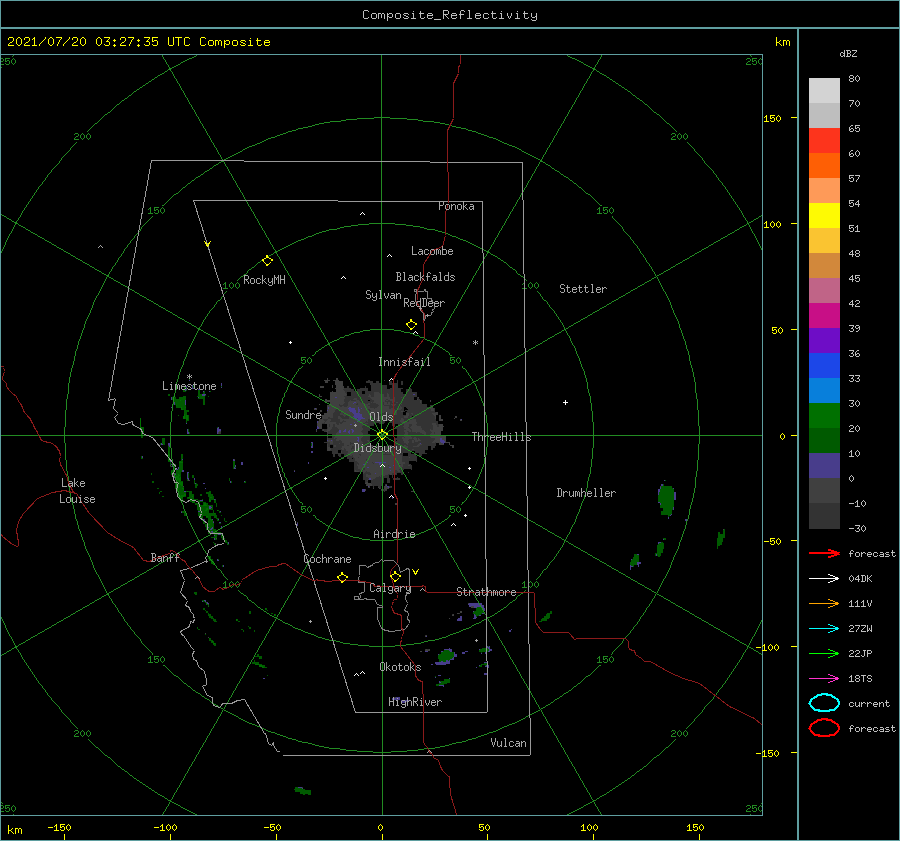Click the Airdrie label
The height and width of the screenshot is (841, 900).
[x=394, y=534]
